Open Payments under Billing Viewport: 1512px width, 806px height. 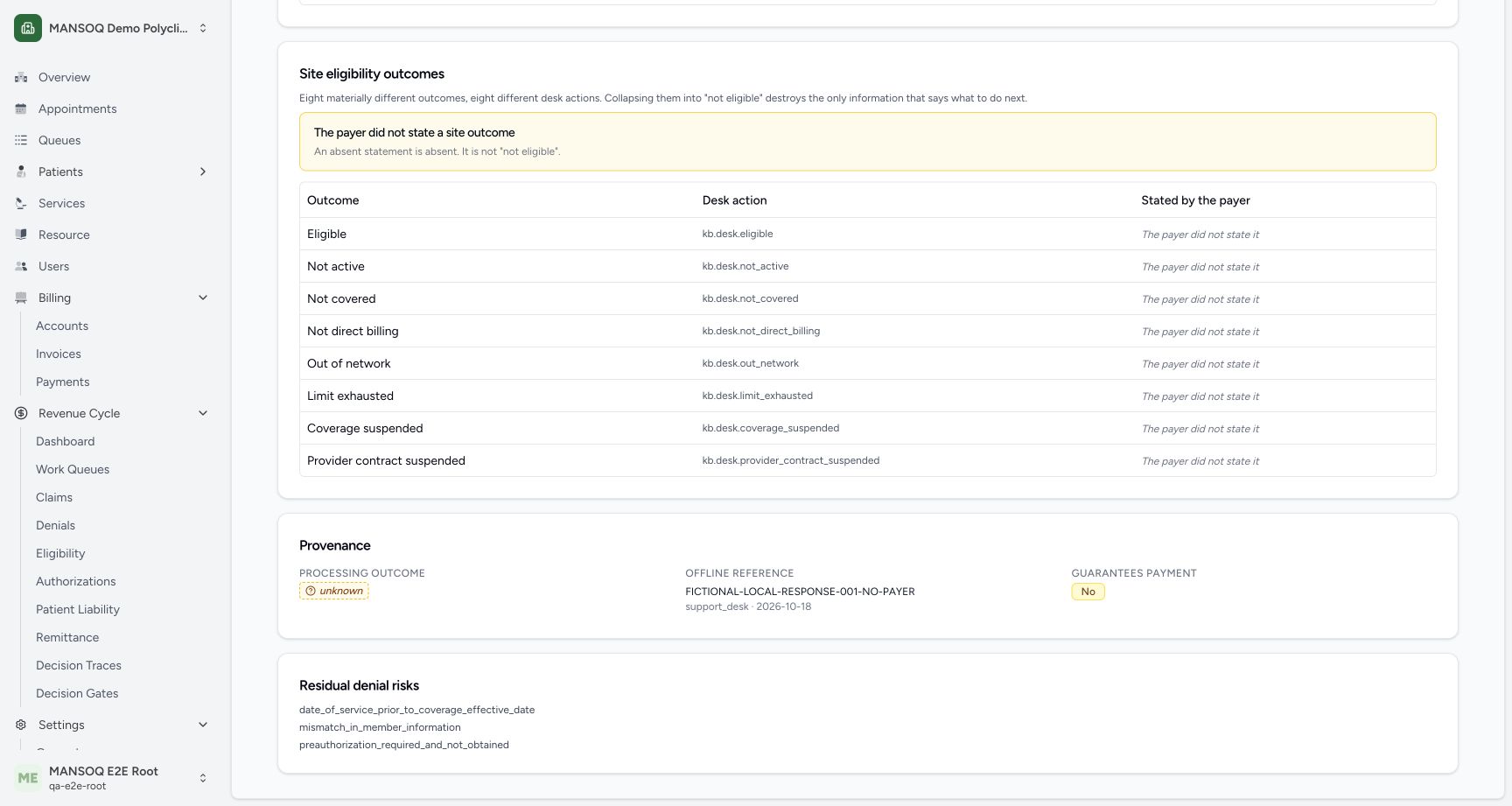63,382
